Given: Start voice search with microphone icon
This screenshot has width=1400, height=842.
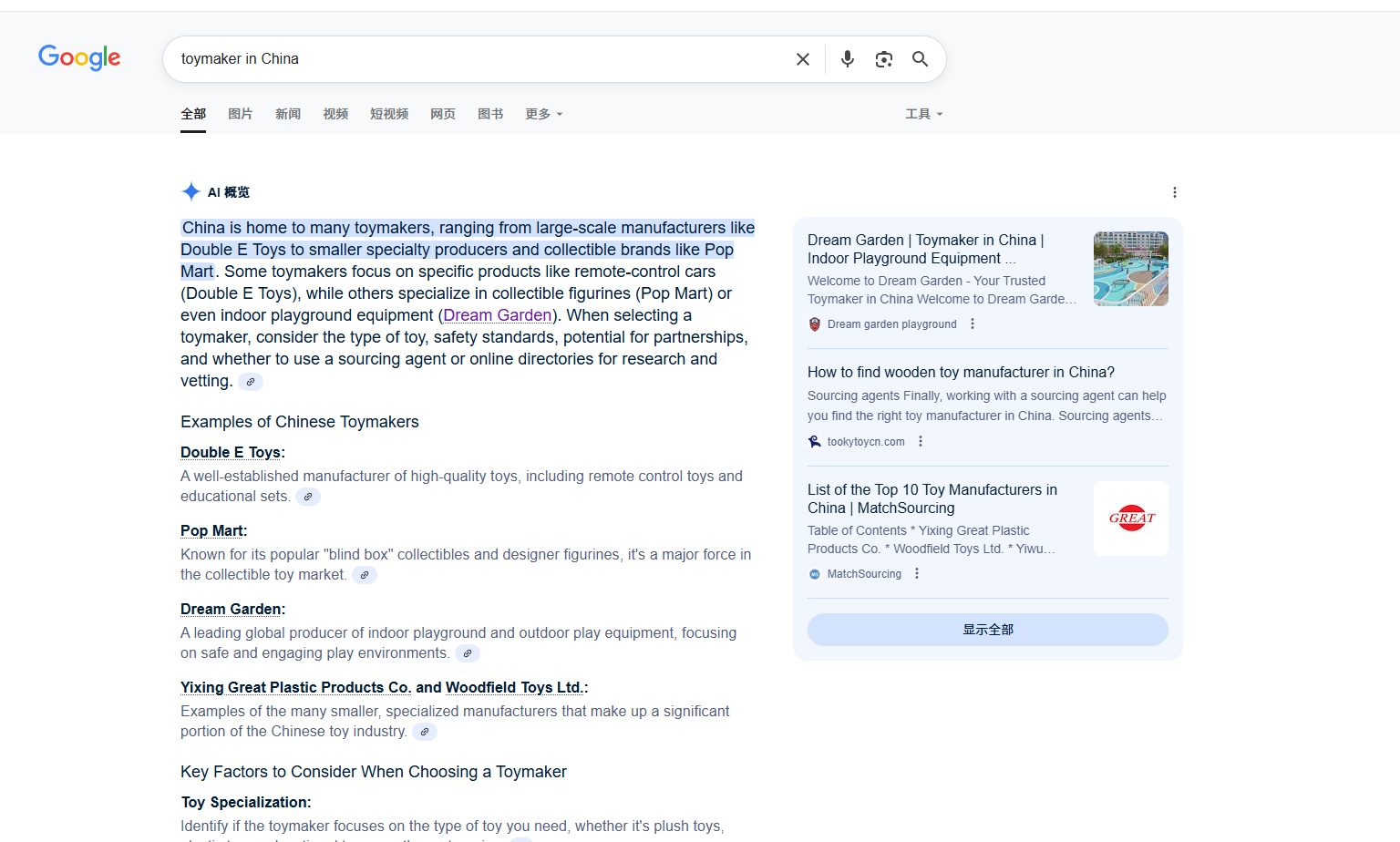Looking at the screenshot, I should tap(848, 59).
